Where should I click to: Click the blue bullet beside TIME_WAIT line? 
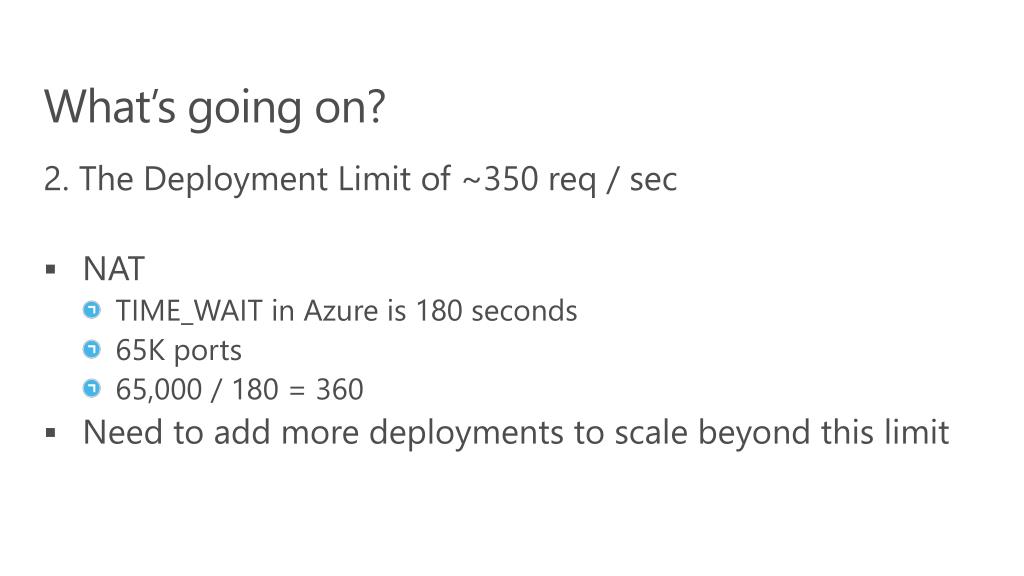coord(92,310)
